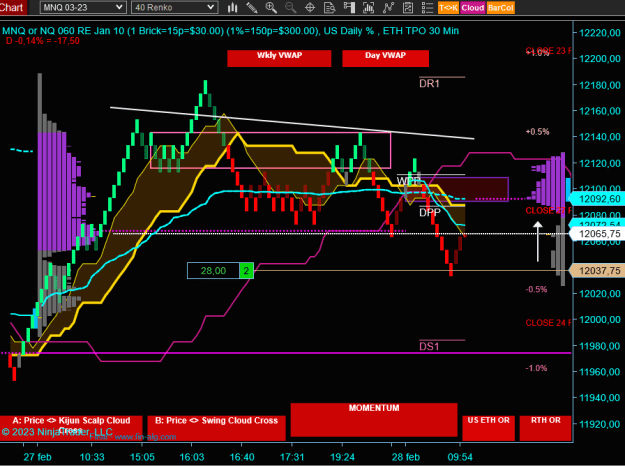
Task: Click the 12000,00 price axis label
Action: 599,319
